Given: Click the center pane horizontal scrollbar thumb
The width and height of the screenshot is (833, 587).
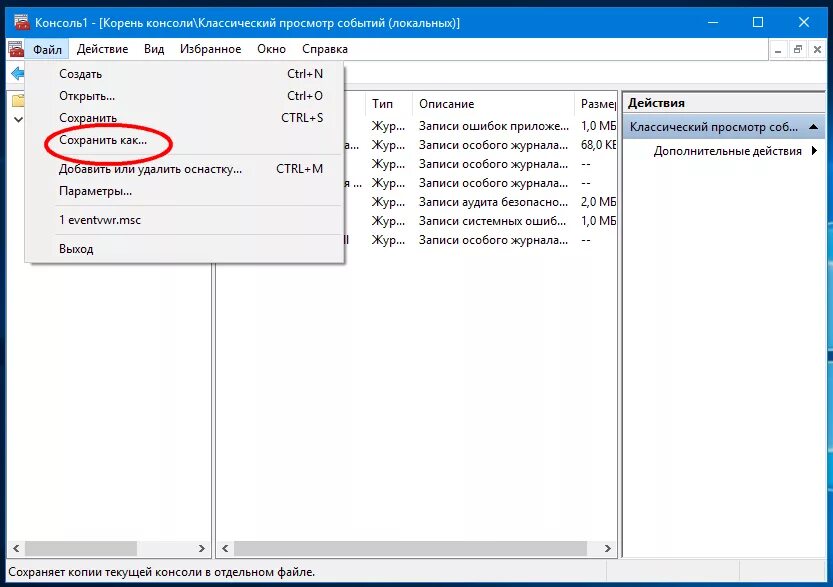Looking at the screenshot, I should point(410,548).
